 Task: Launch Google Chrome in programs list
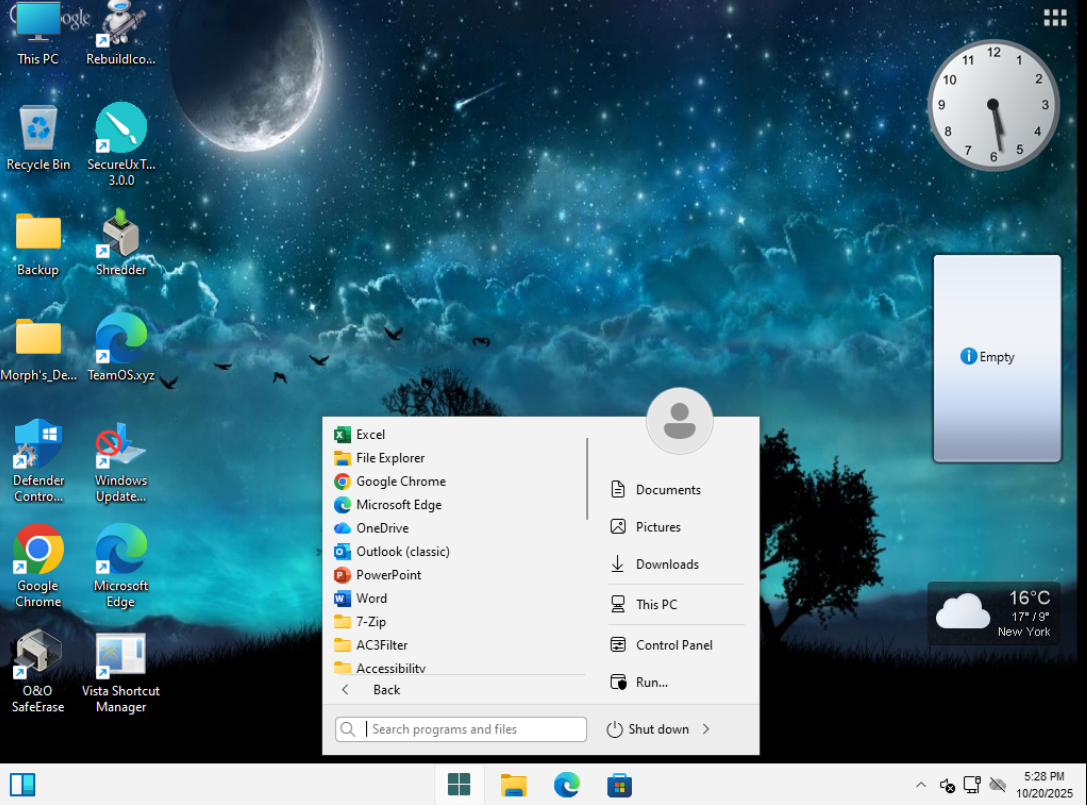click(x=400, y=481)
